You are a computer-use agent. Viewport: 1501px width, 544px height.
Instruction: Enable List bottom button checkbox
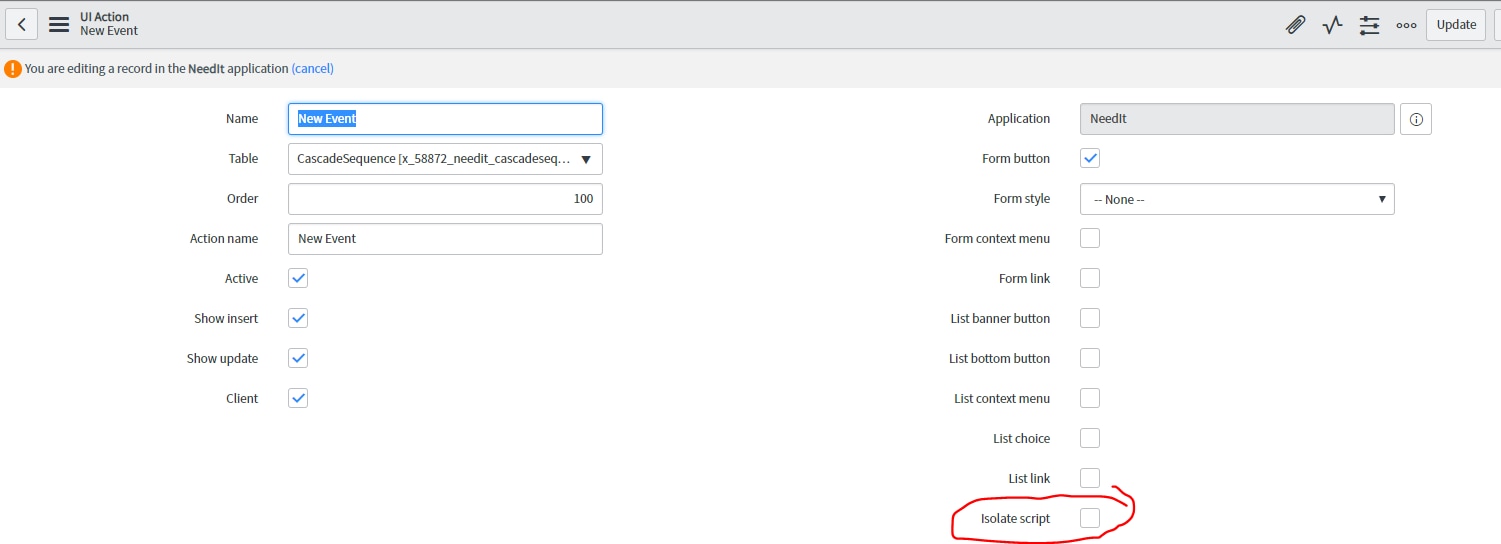click(1090, 358)
